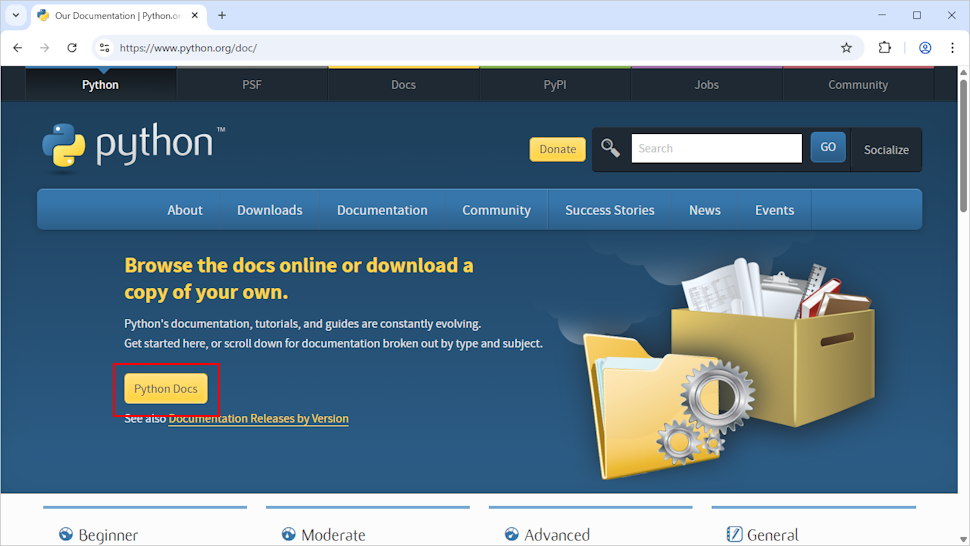The image size is (970, 546).
Task: Minimize the Chrome window
Action: coord(882,15)
